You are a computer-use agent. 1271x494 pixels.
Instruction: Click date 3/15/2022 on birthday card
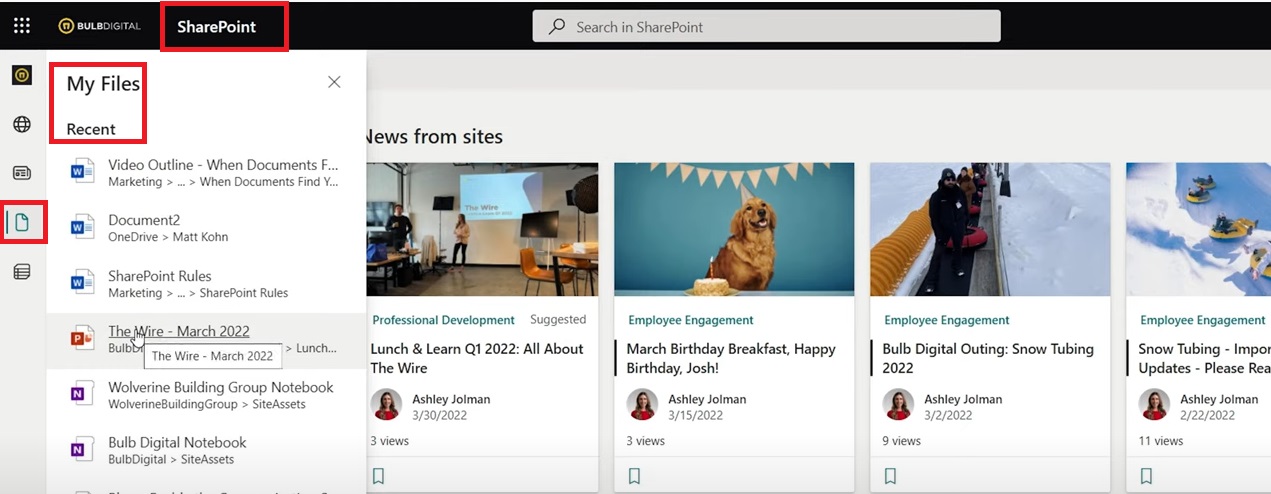coord(695,415)
